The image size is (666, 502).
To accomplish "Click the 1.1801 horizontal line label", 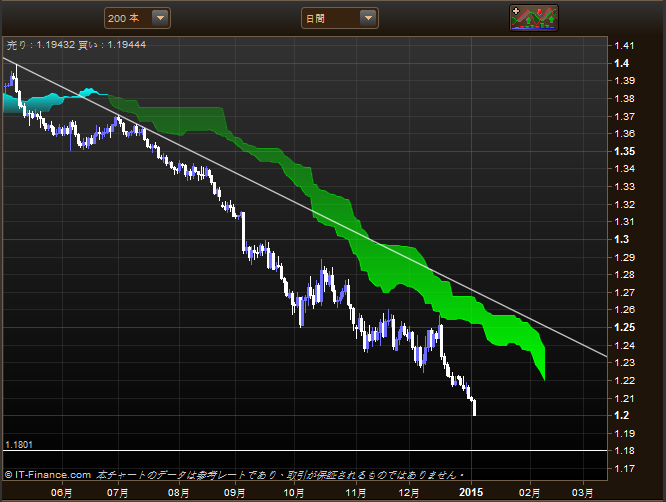I will [x=19, y=445].
